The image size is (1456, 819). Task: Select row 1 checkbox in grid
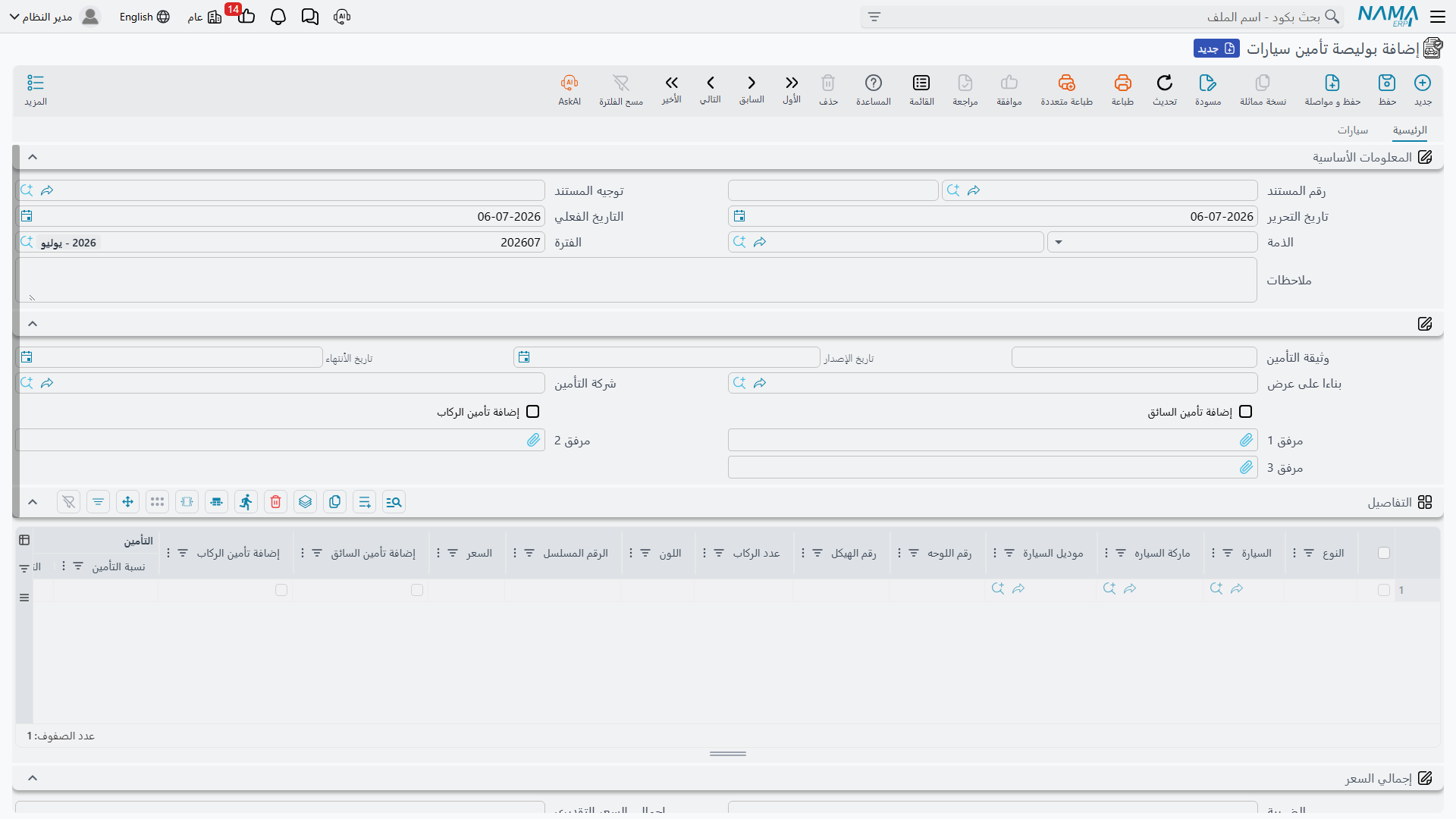[1384, 590]
